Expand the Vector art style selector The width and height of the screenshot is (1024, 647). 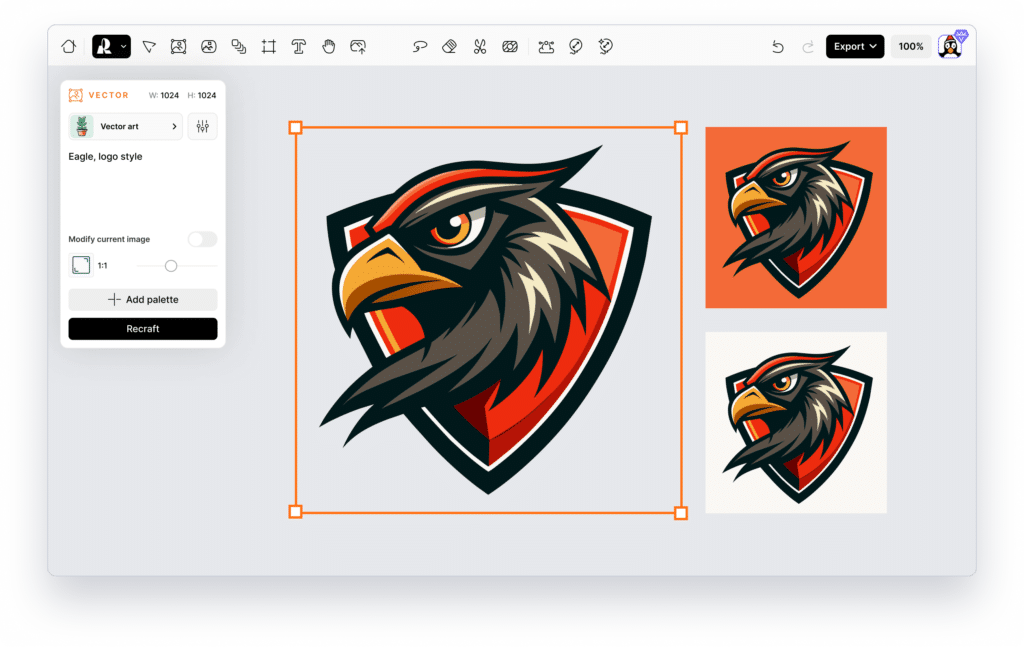(127, 126)
